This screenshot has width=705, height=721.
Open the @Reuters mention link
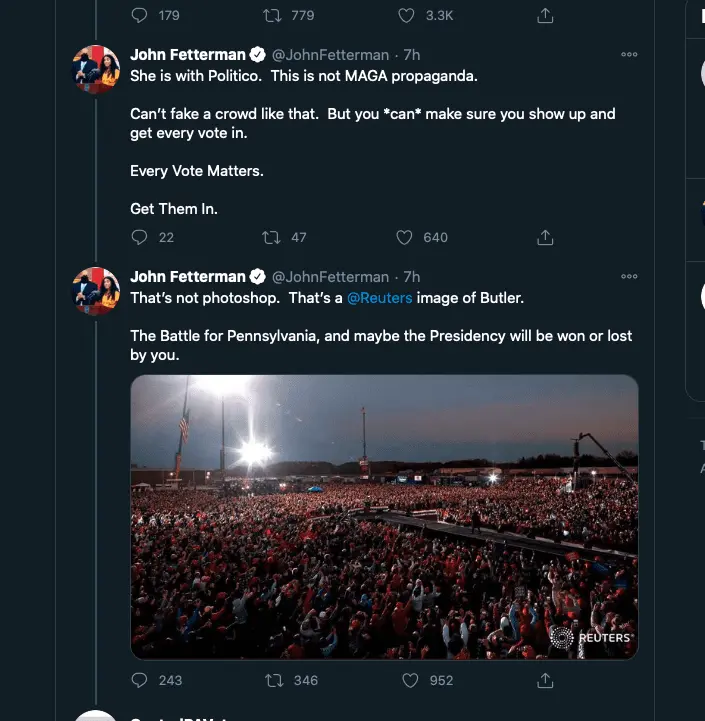tap(379, 298)
